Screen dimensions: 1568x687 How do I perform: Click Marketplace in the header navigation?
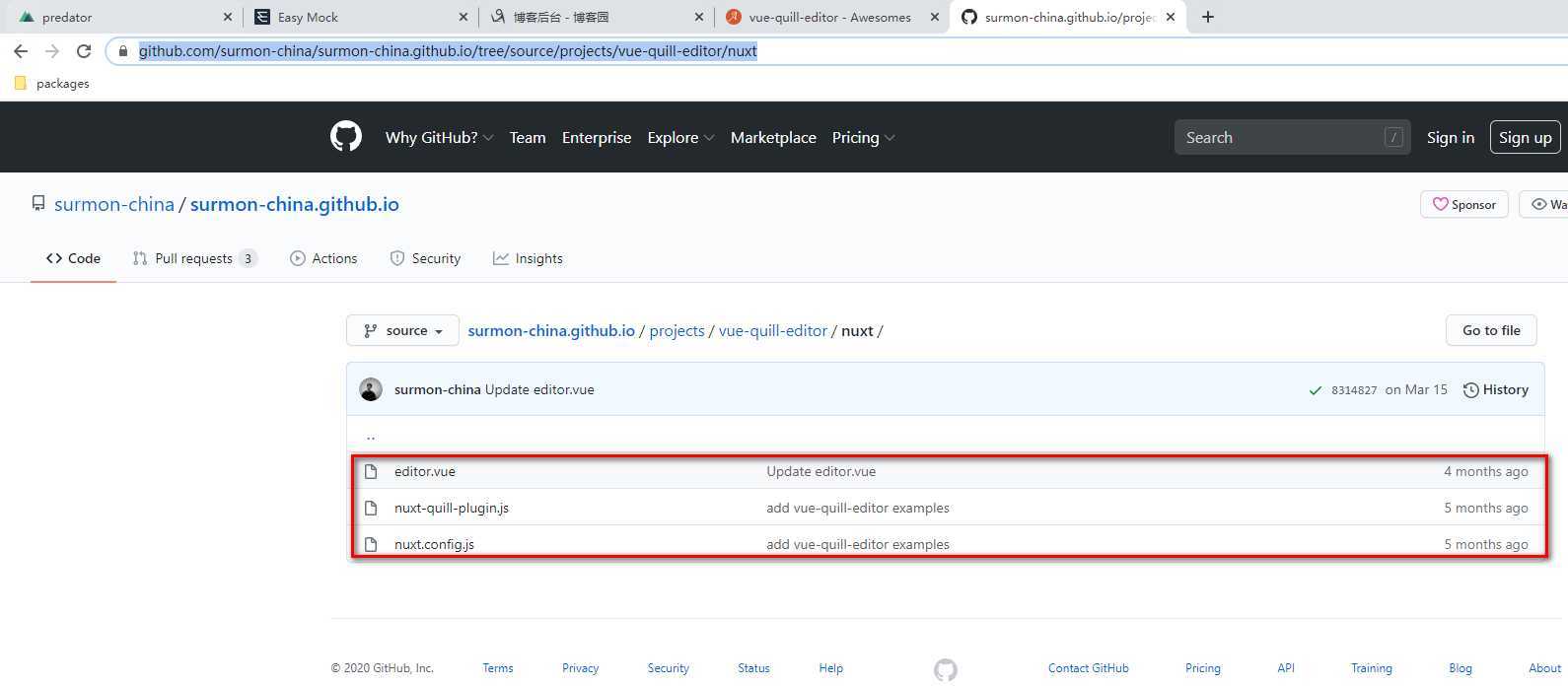[x=773, y=137]
